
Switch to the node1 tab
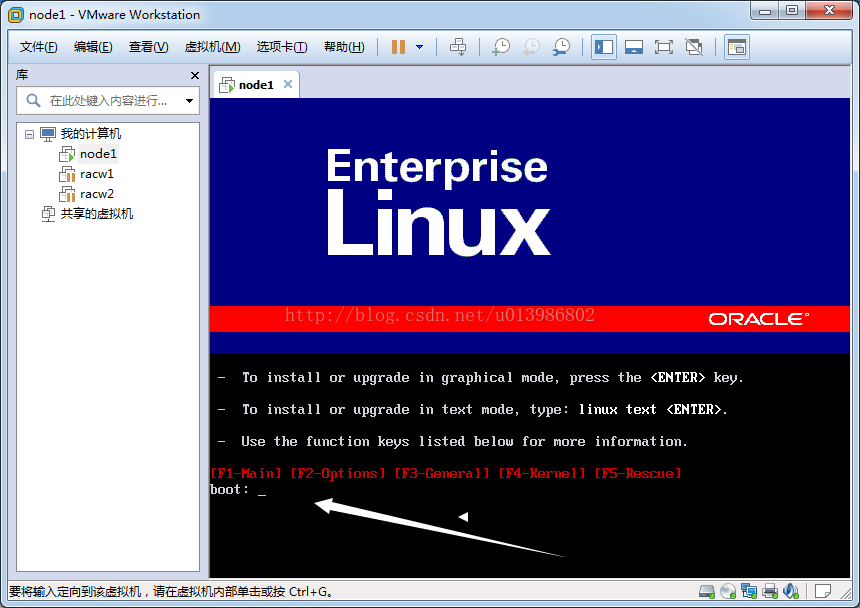coord(256,85)
